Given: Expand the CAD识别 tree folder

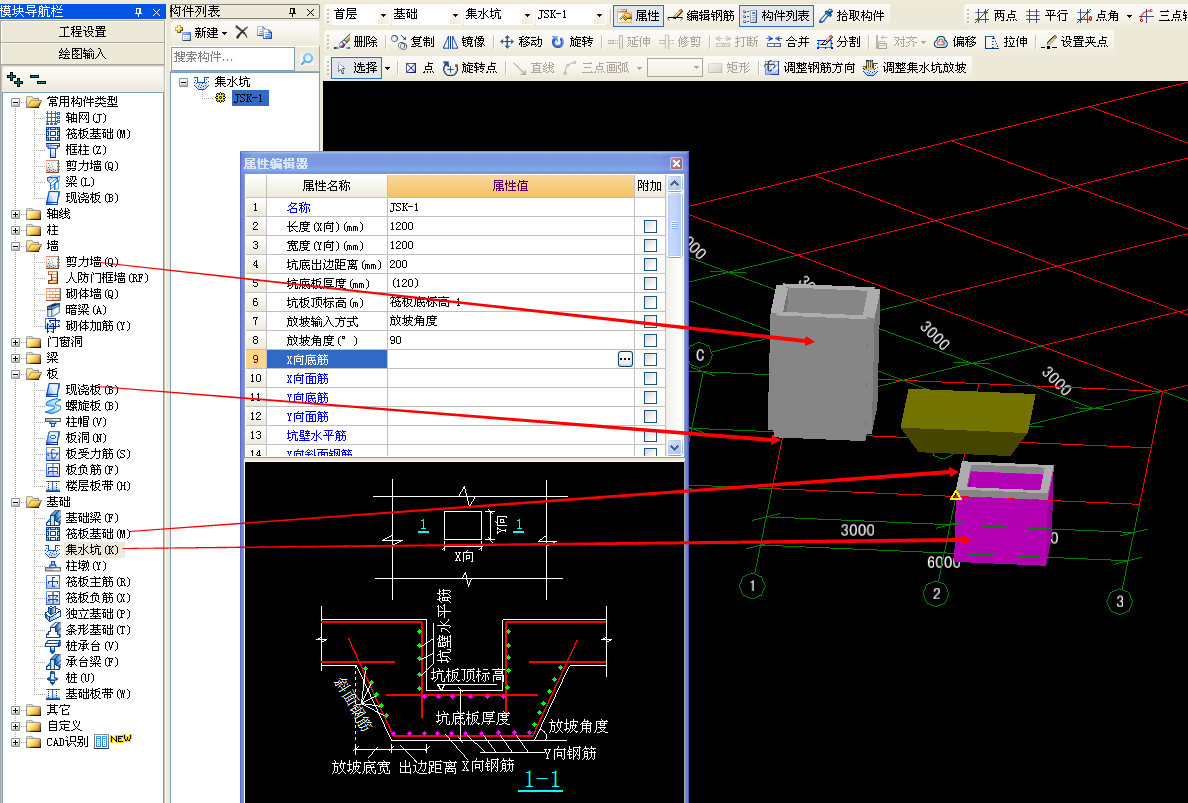Looking at the screenshot, I should click(x=15, y=742).
